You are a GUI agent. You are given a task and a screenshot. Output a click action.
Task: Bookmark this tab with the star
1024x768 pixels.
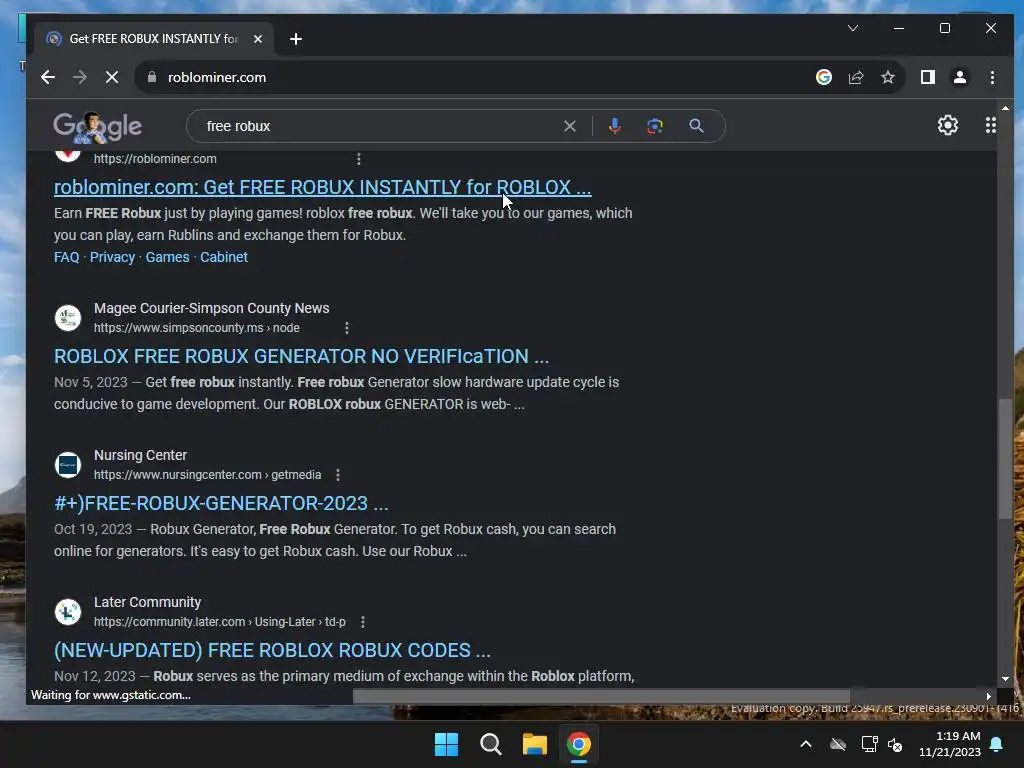pyautogui.click(x=888, y=77)
